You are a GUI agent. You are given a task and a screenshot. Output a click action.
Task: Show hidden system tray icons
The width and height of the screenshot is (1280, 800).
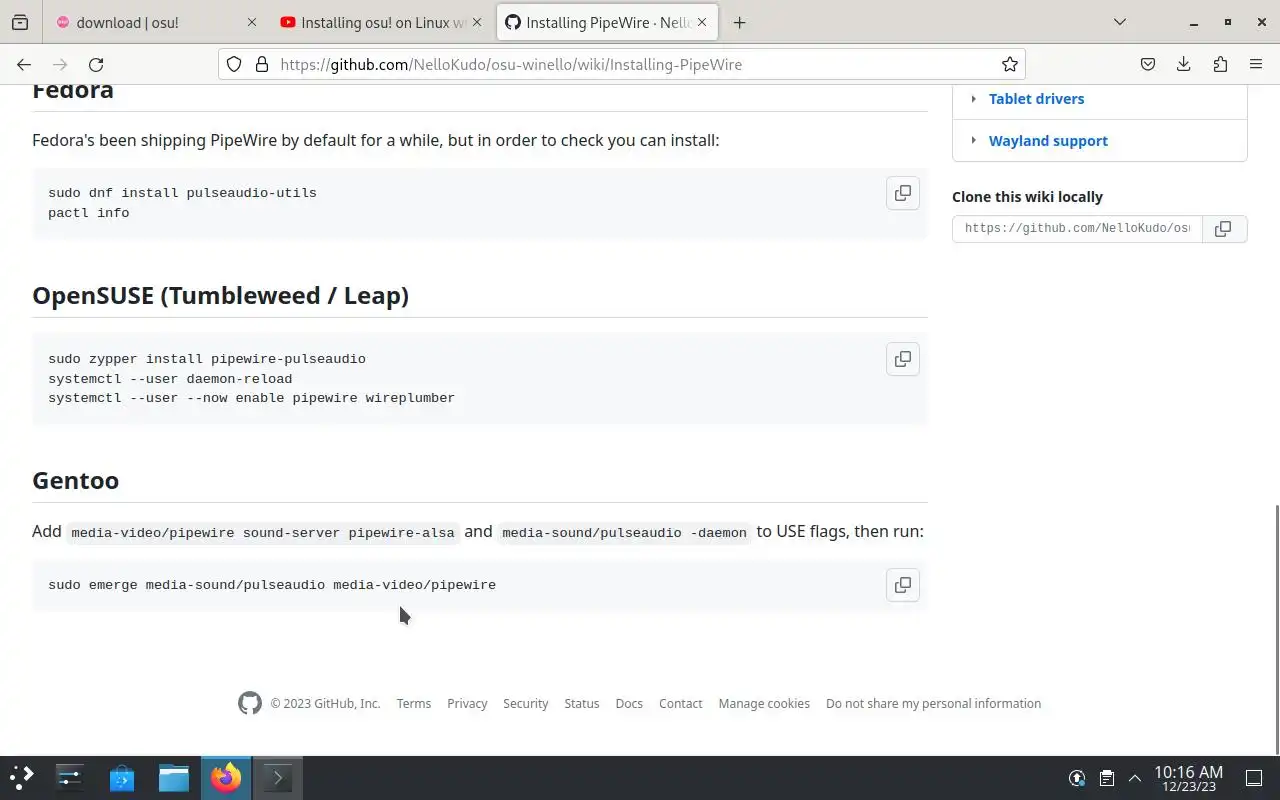1135,778
